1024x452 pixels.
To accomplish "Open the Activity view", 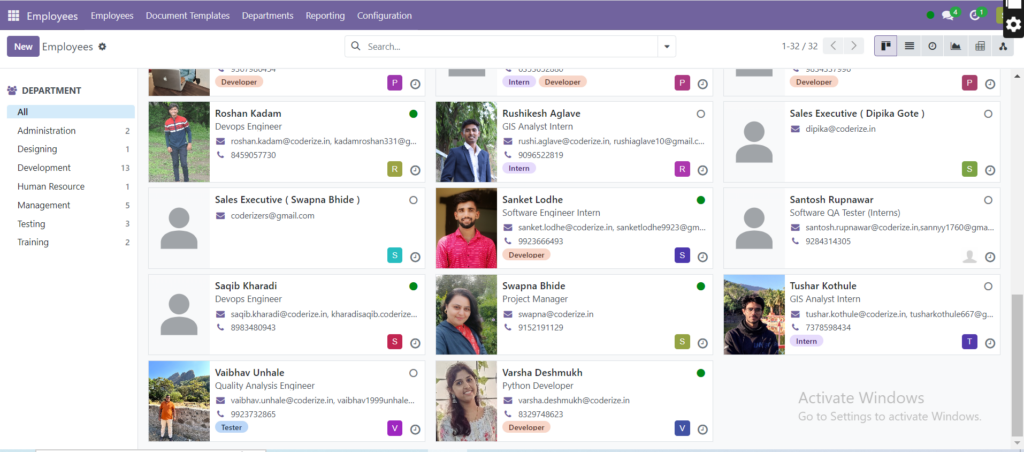I will pyautogui.click(x=932, y=46).
